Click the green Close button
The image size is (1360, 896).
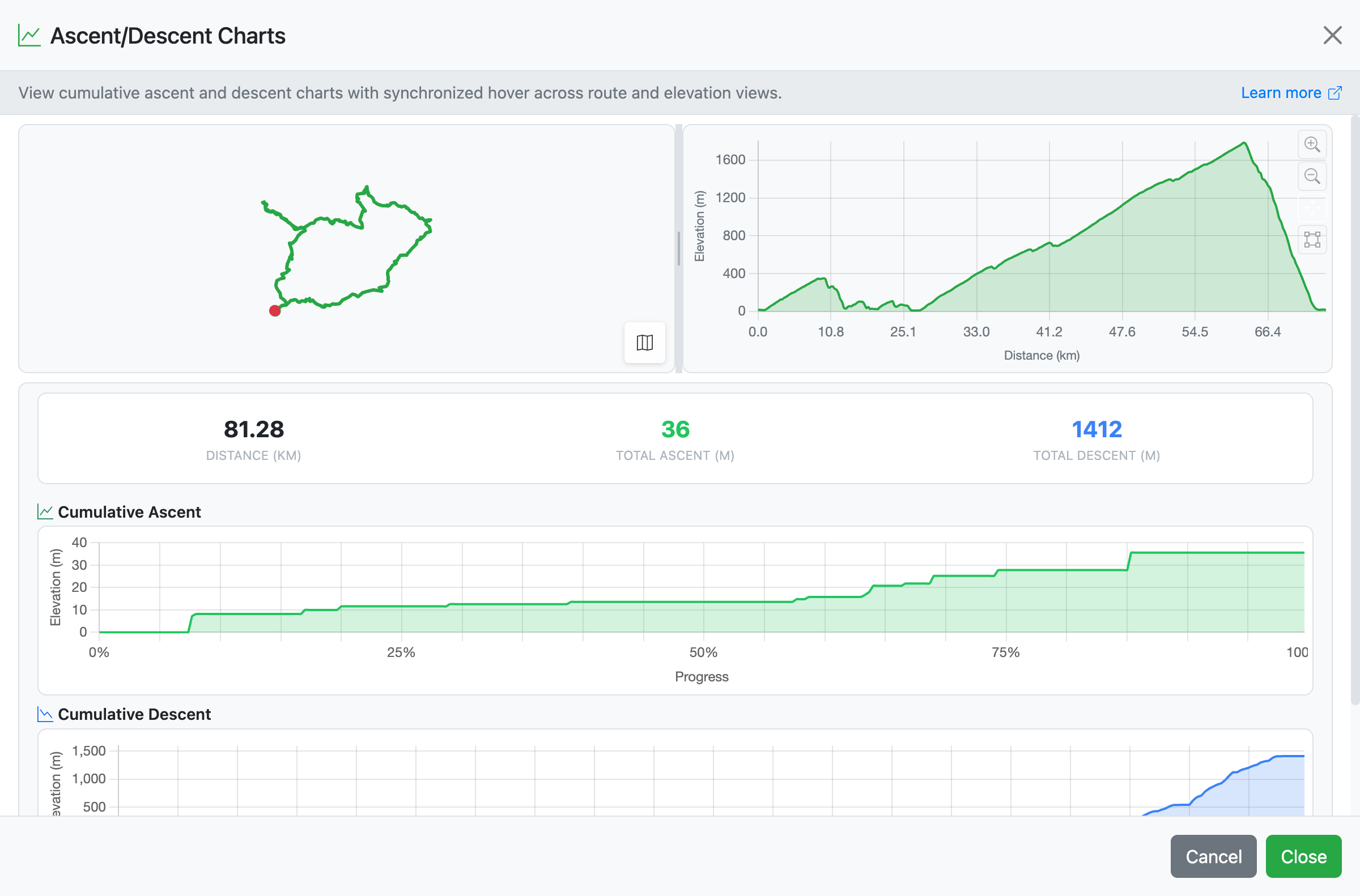click(1303, 856)
